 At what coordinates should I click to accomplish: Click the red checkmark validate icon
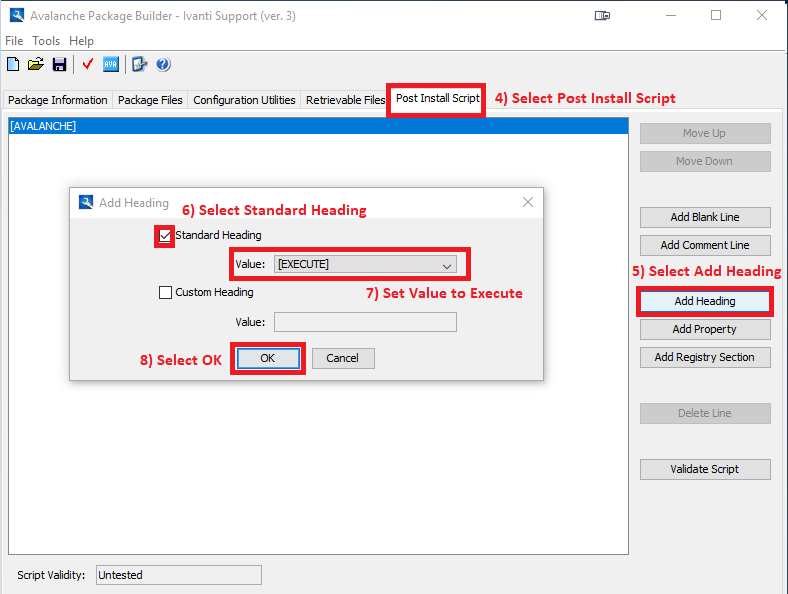coord(88,64)
